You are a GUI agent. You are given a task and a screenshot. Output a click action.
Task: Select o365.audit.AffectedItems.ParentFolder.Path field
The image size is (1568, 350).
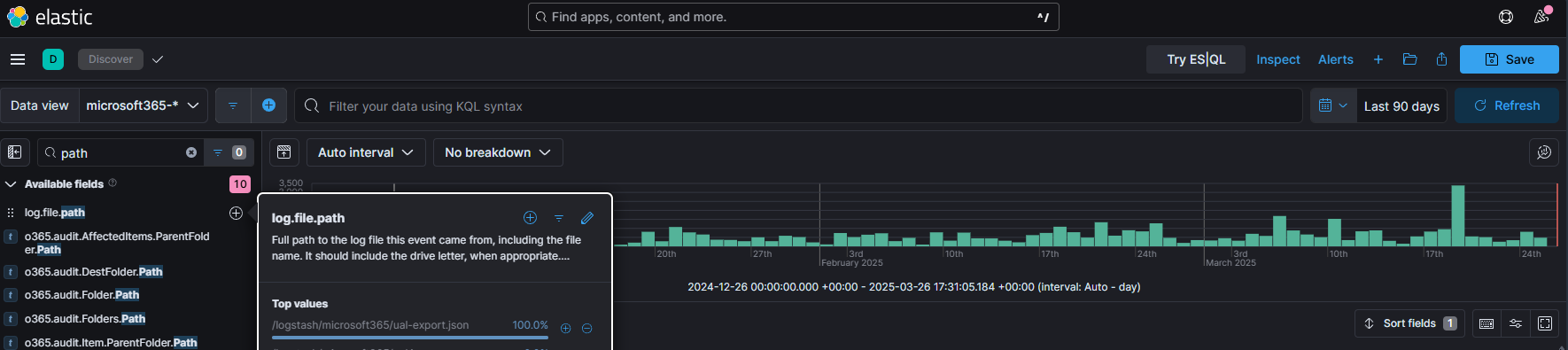[117, 243]
